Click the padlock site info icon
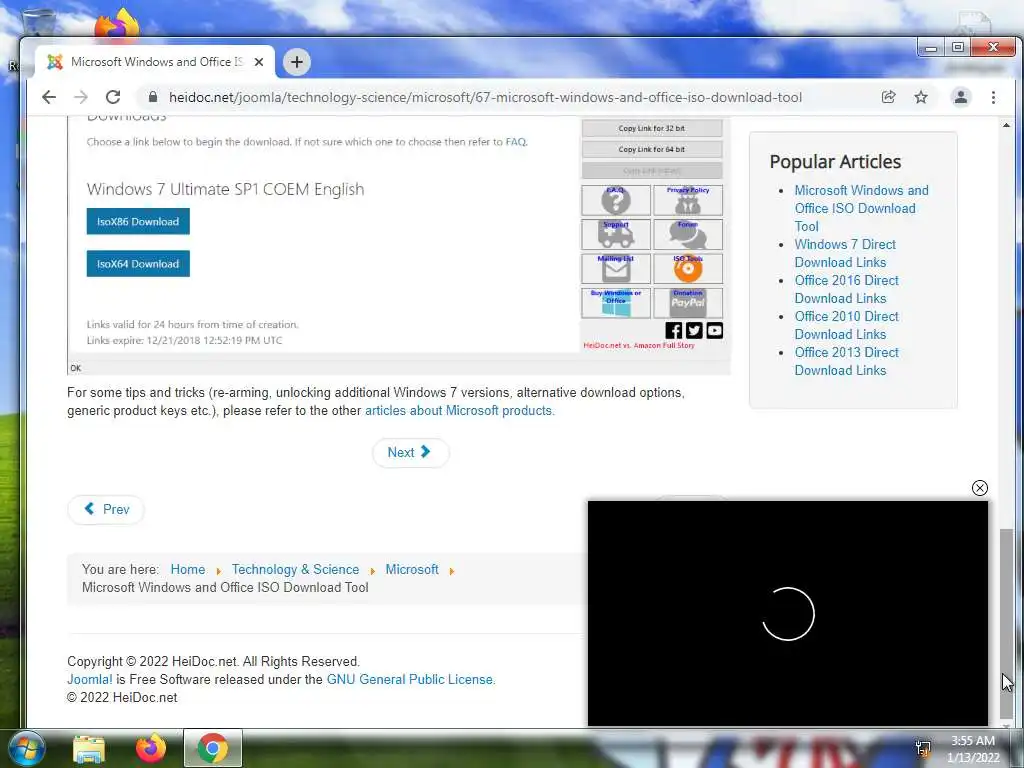Image resolution: width=1024 pixels, height=768 pixels. (x=153, y=97)
